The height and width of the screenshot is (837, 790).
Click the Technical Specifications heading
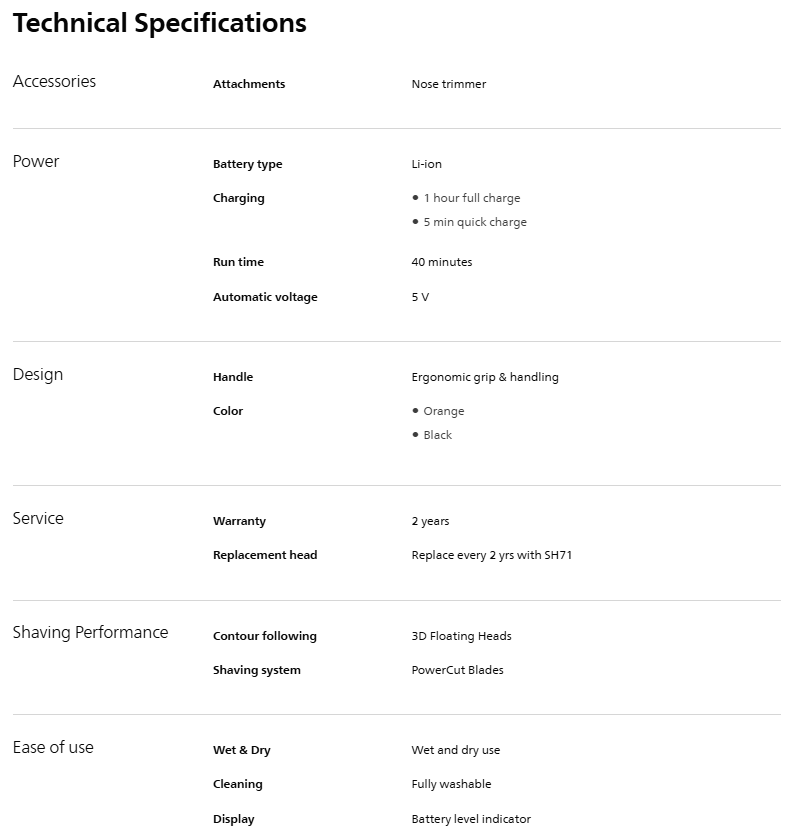[x=159, y=23]
